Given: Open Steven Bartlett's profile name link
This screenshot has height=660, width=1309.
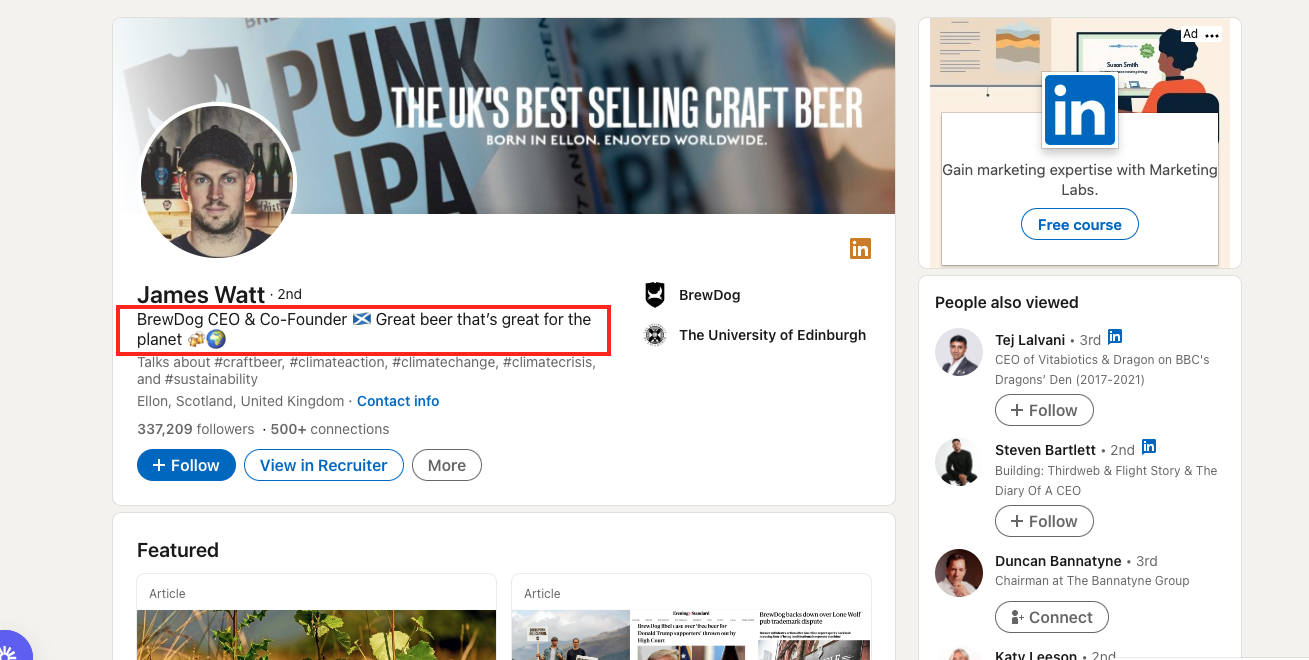Looking at the screenshot, I should coord(1045,450).
